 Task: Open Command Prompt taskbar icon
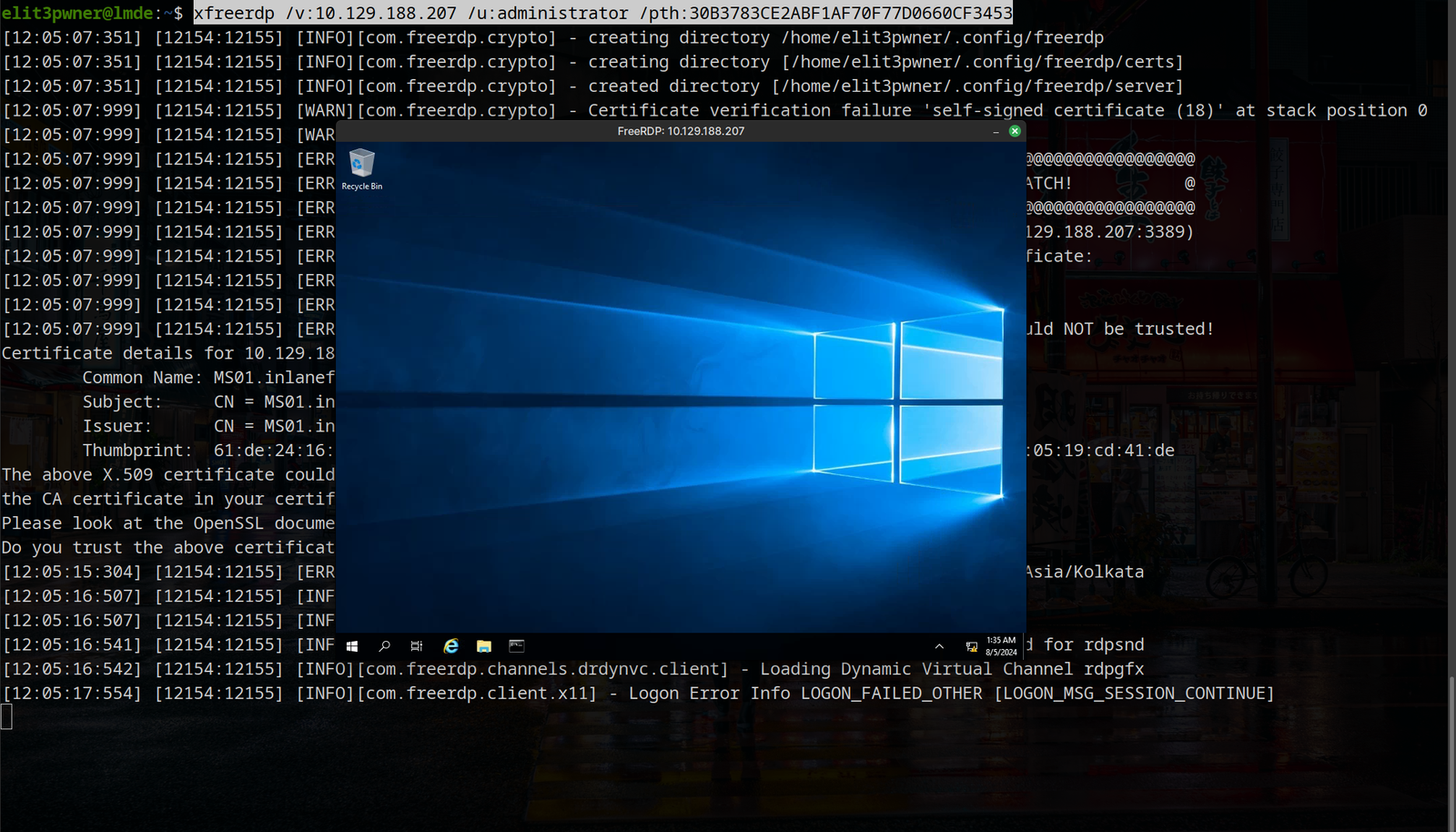(x=517, y=646)
